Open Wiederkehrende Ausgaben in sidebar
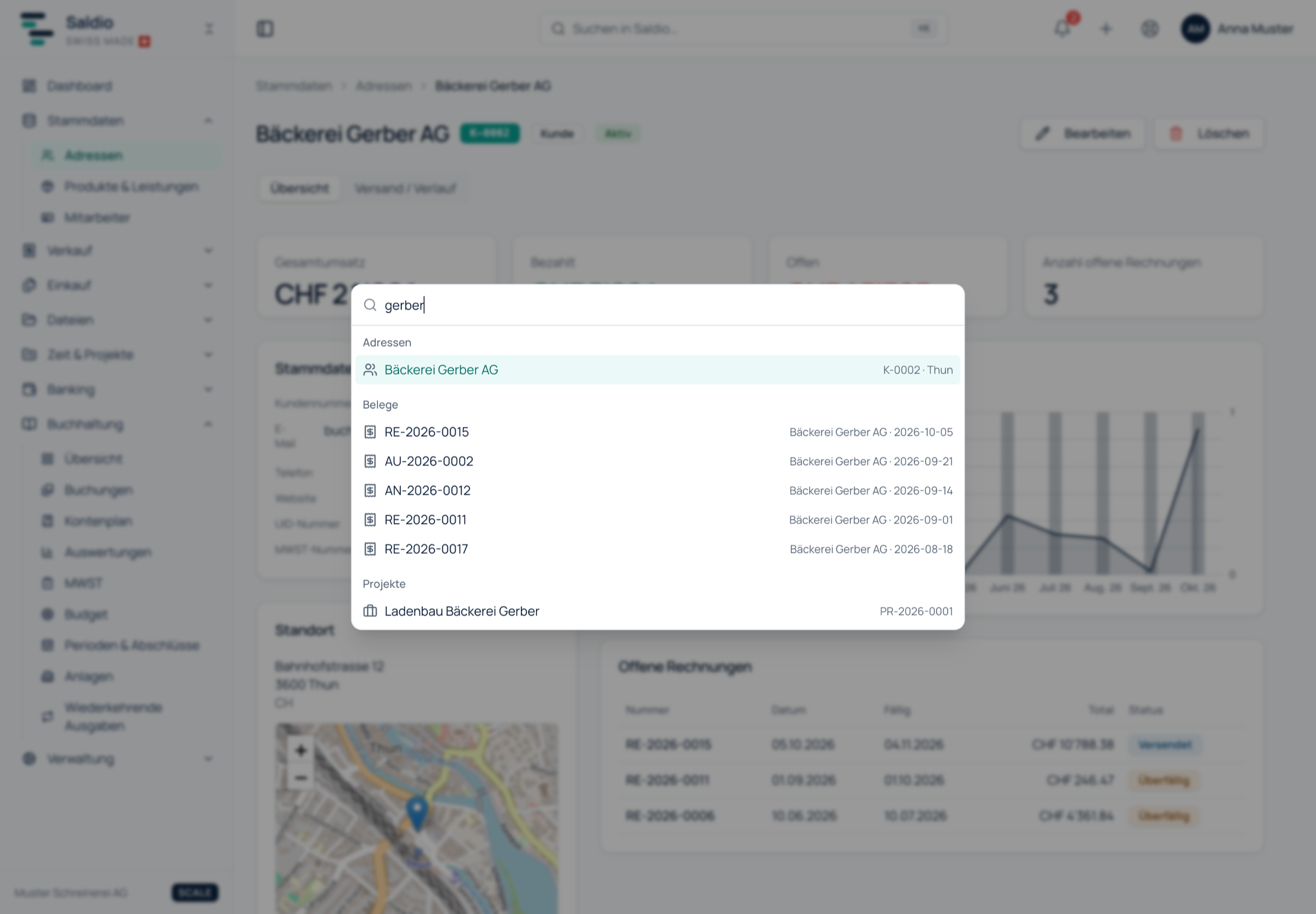The width and height of the screenshot is (1316, 914). click(127, 716)
